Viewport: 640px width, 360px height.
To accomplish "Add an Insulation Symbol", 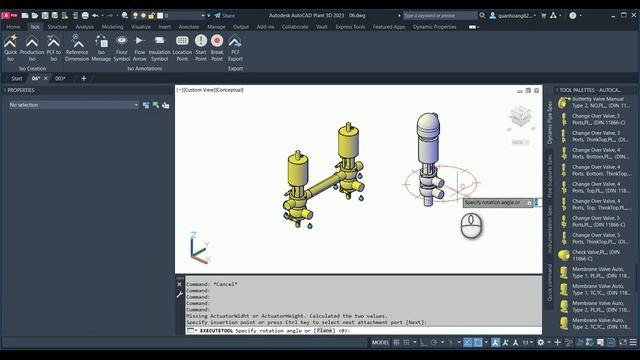I will tap(160, 48).
